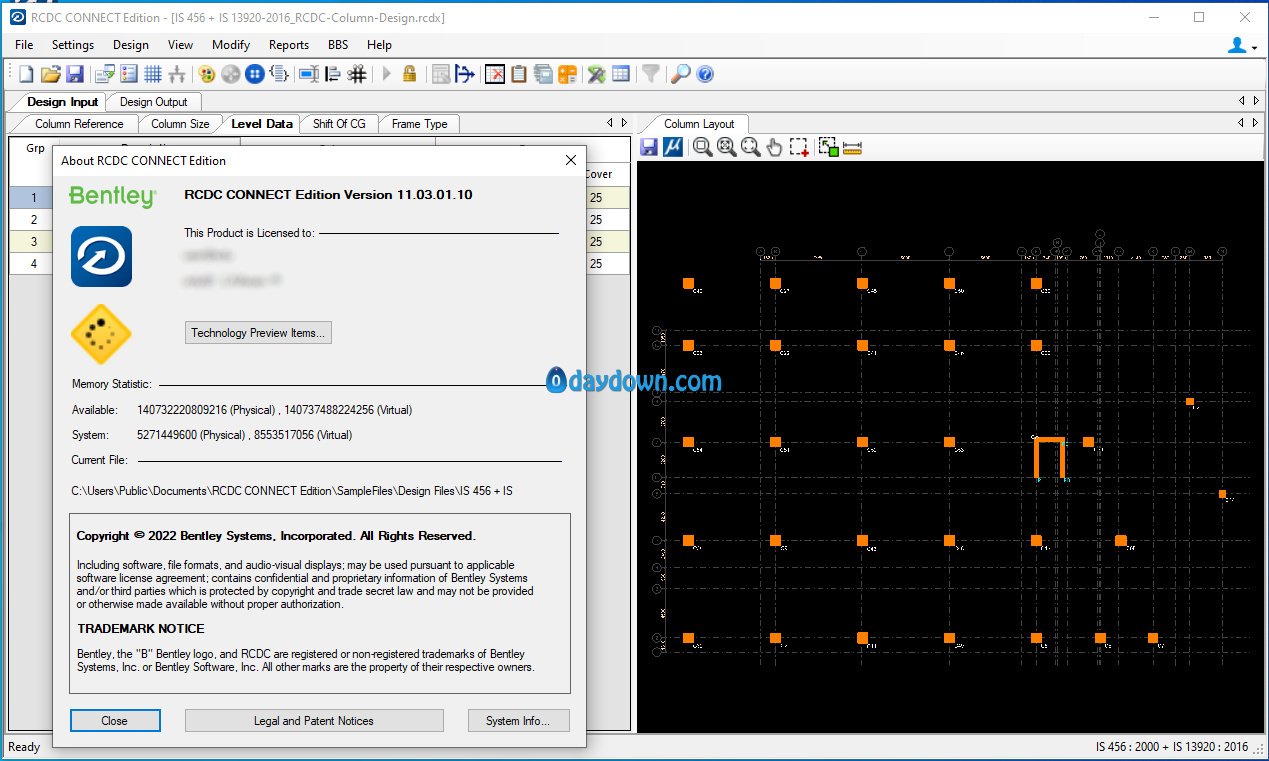Open the View menu
The height and width of the screenshot is (761, 1269).
(x=181, y=45)
